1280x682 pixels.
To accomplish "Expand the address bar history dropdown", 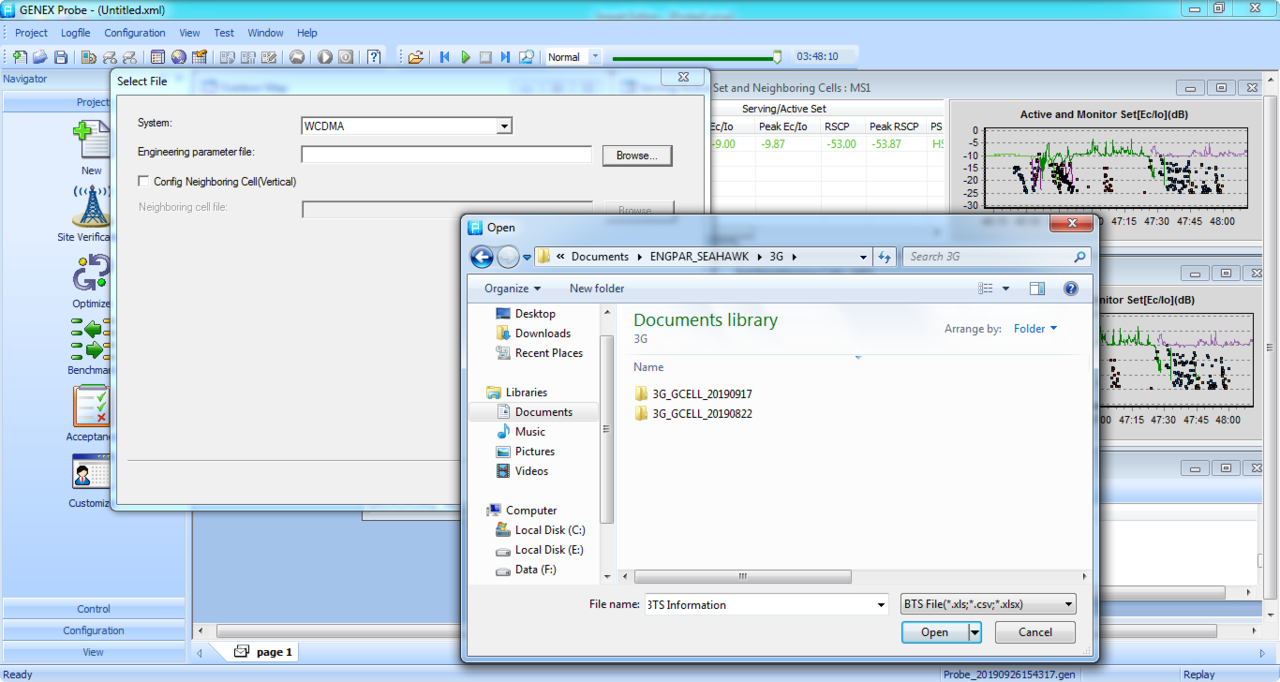I will click(864, 257).
